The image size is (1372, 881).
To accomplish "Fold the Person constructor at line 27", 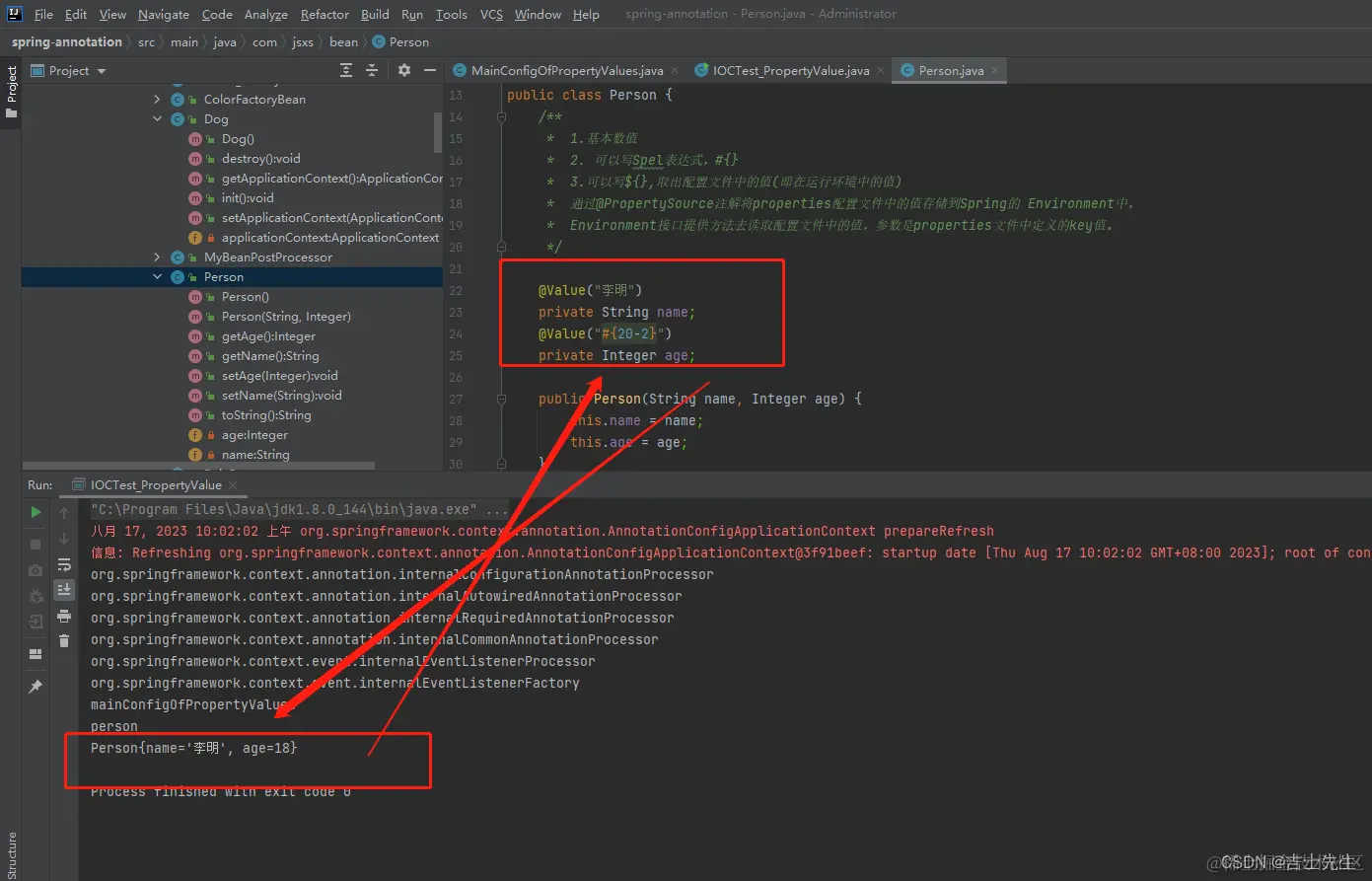I will click(501, 400).
